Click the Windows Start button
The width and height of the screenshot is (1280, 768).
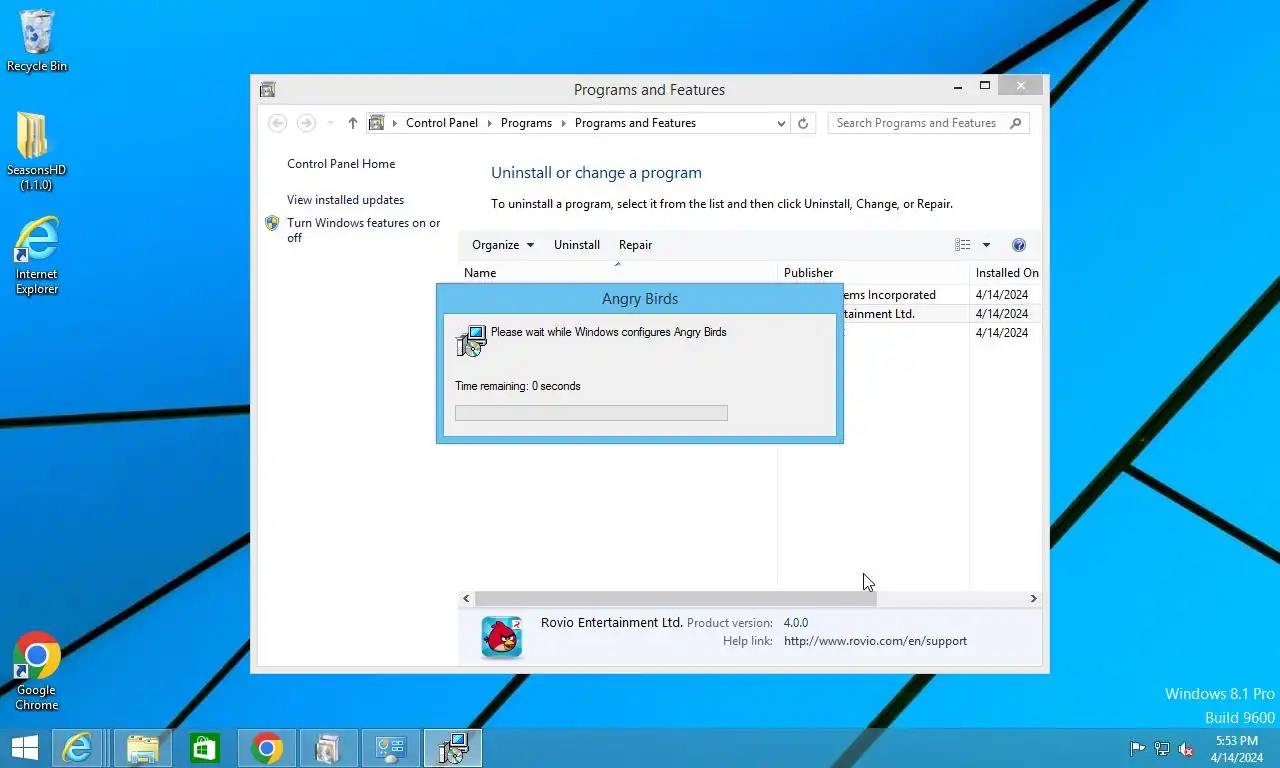[24, 748]
